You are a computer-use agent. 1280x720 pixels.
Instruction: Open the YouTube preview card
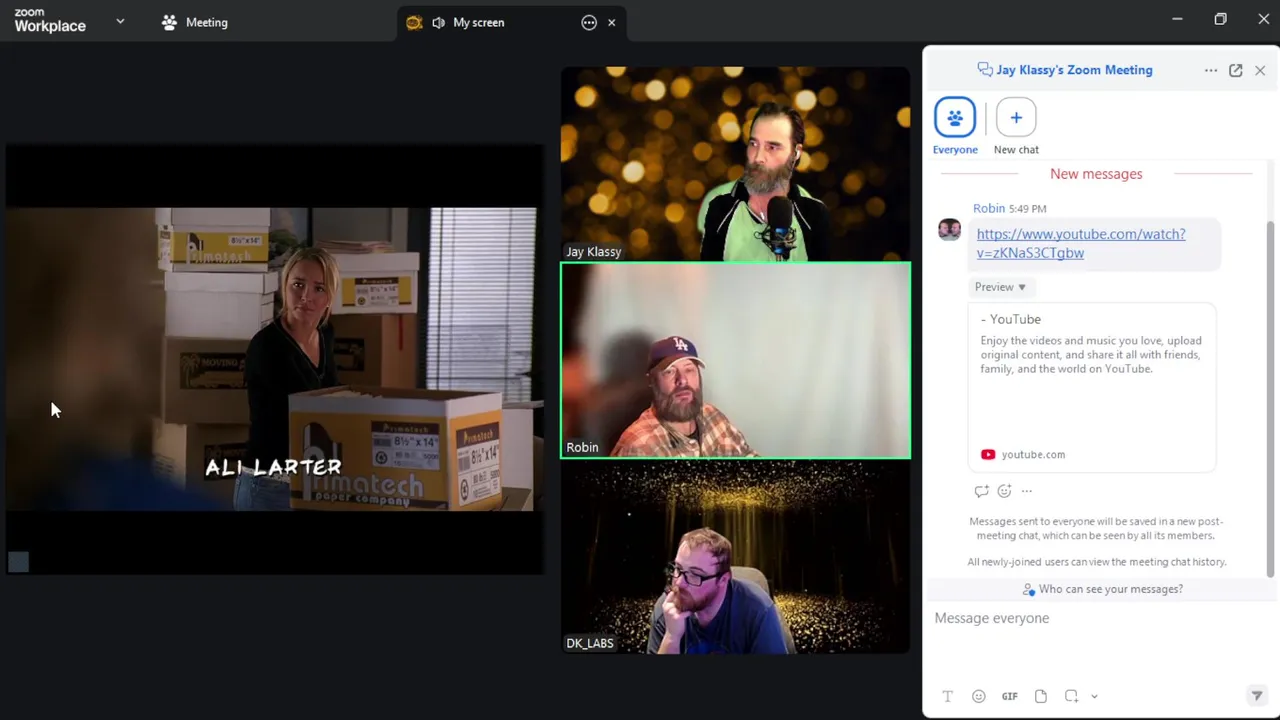coord(1092,386)
